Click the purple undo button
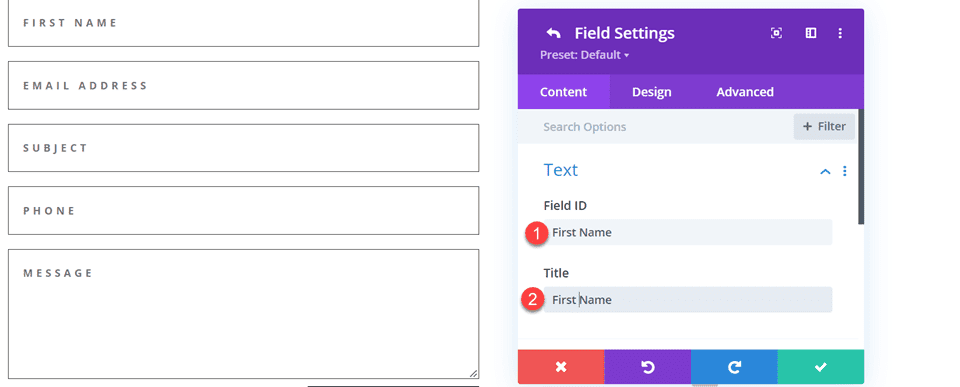This screenshot has width=960, height=387. pos(648,367)
